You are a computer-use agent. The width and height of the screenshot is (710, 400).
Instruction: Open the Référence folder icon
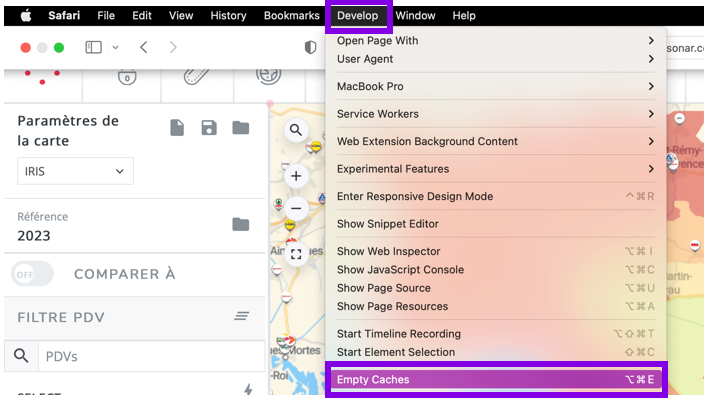[x=240, y=224]
